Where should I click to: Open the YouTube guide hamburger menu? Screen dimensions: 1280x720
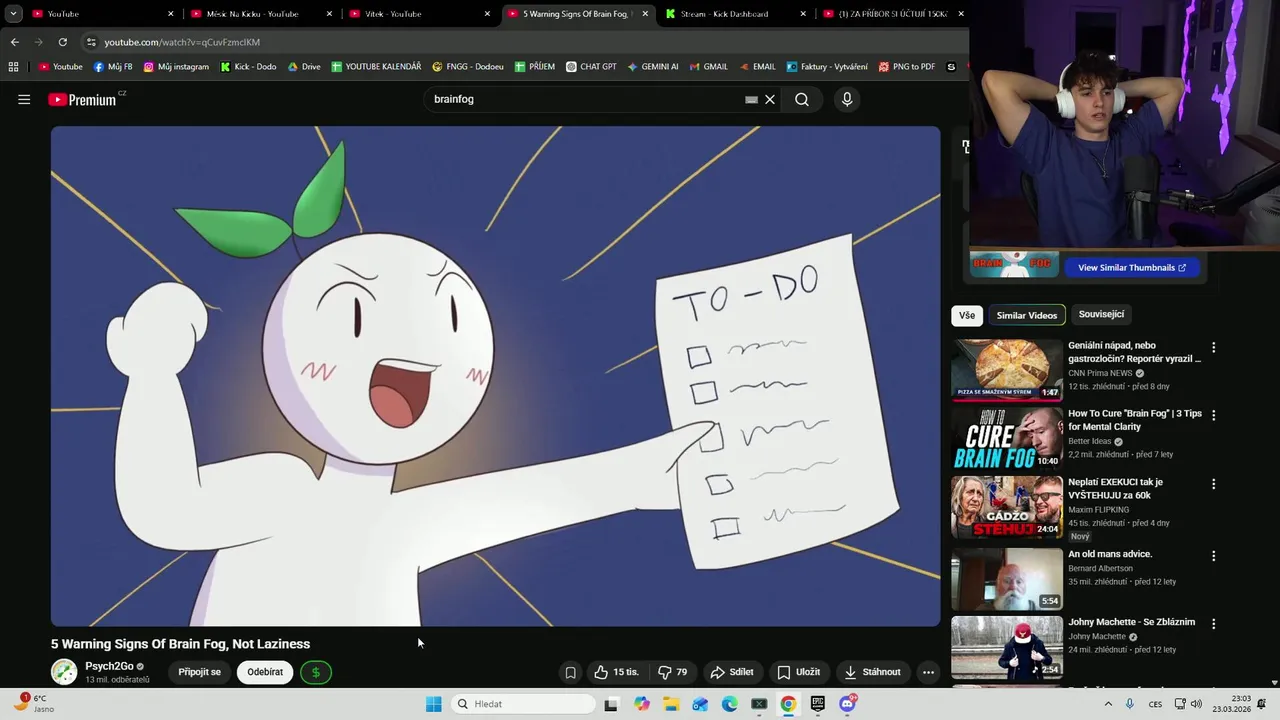click(x=24, y=99)
